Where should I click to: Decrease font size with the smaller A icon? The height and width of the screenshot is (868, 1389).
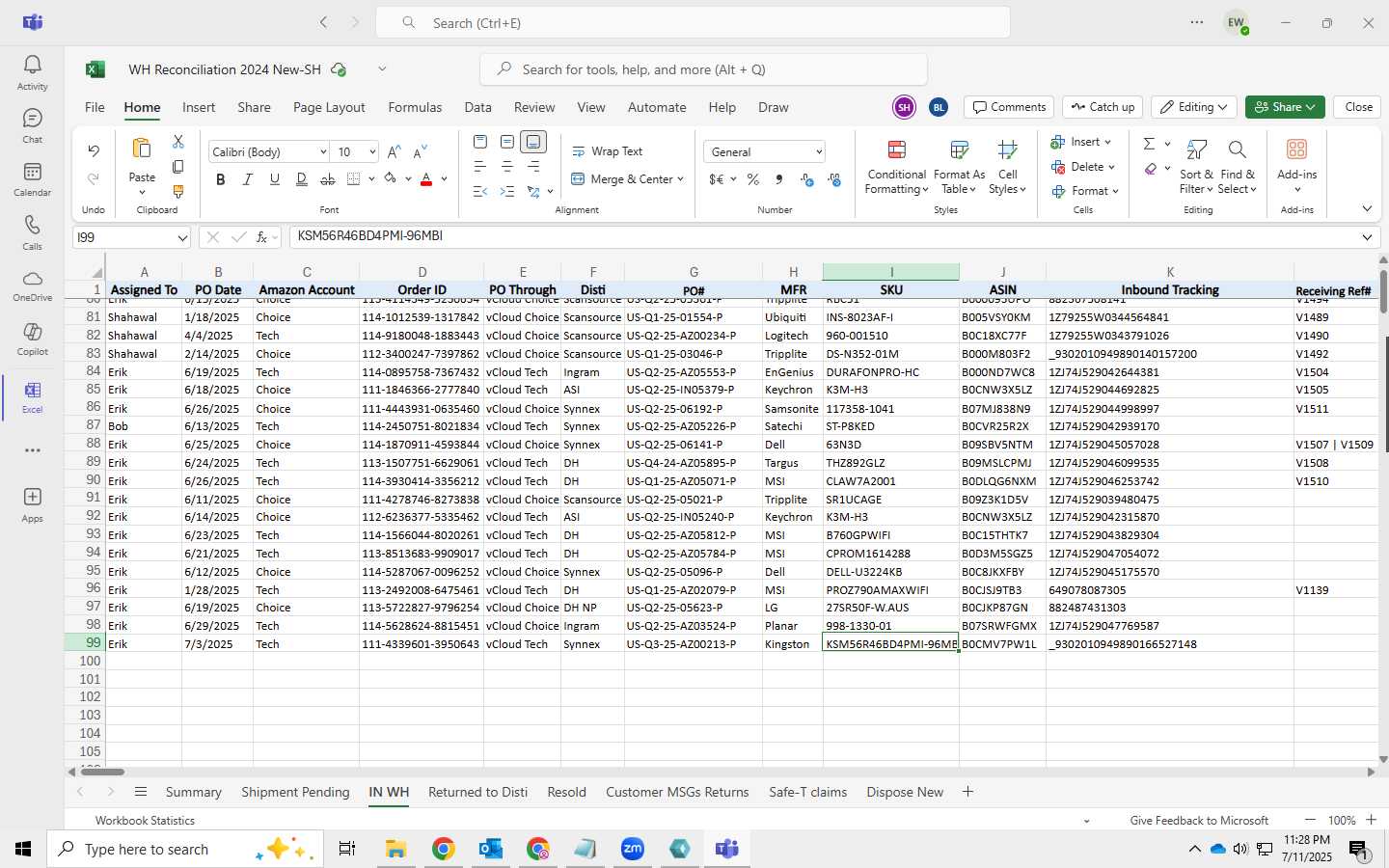pyautogui.click(x=420, y=152)
